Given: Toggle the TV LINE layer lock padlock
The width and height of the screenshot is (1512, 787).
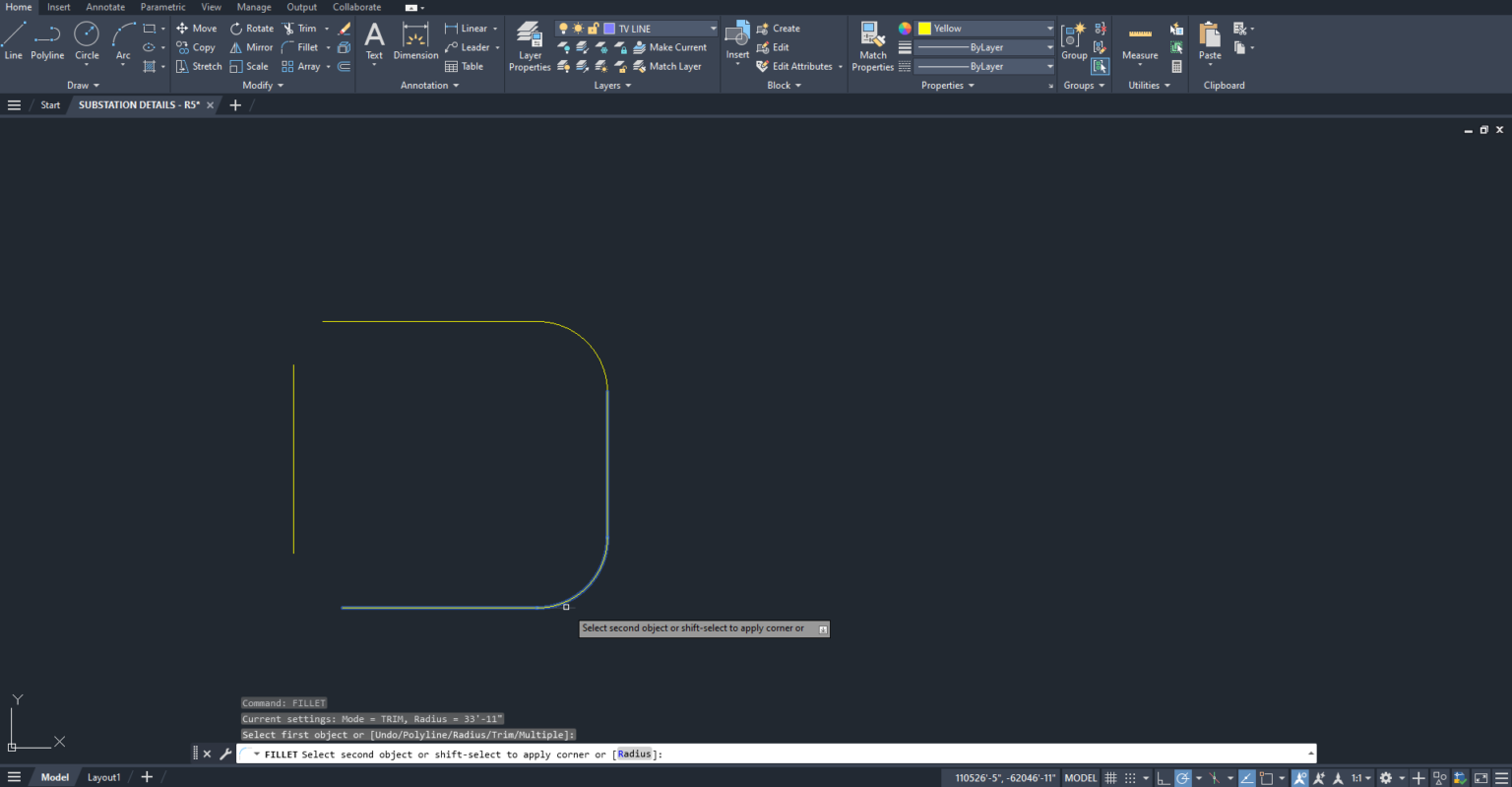Looking at the screenshot, I should click(594, 28).
